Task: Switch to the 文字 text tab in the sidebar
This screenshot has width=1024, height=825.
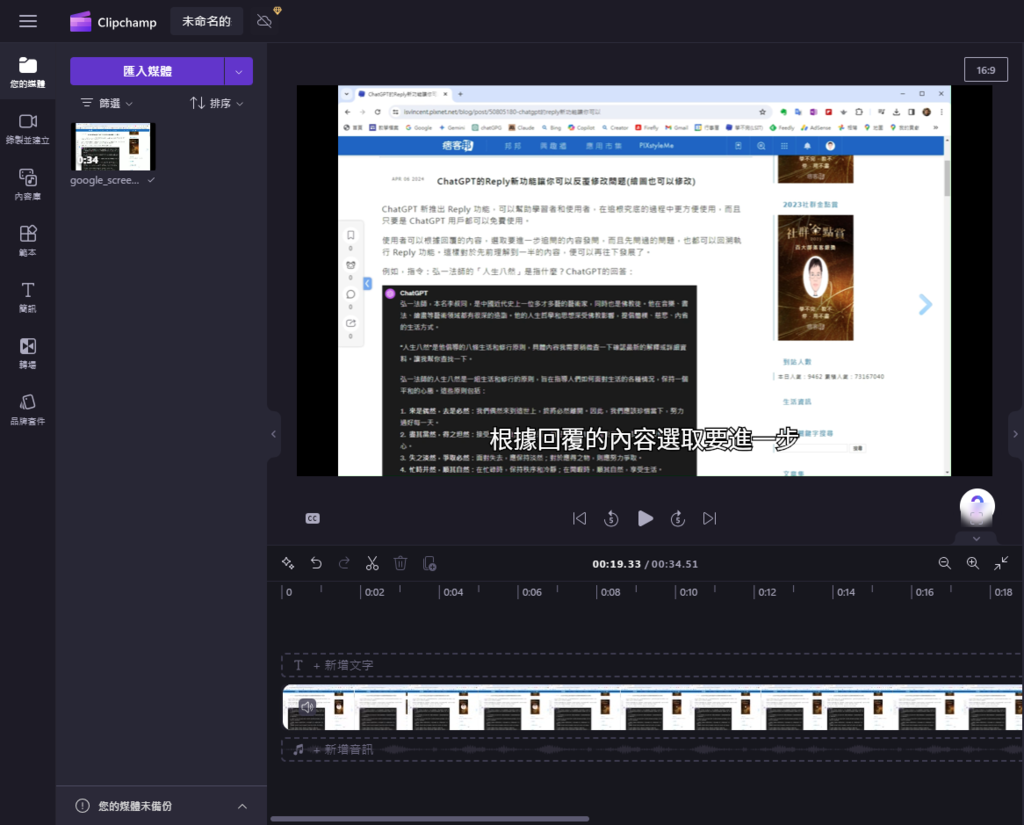Action: pos(27,297)
